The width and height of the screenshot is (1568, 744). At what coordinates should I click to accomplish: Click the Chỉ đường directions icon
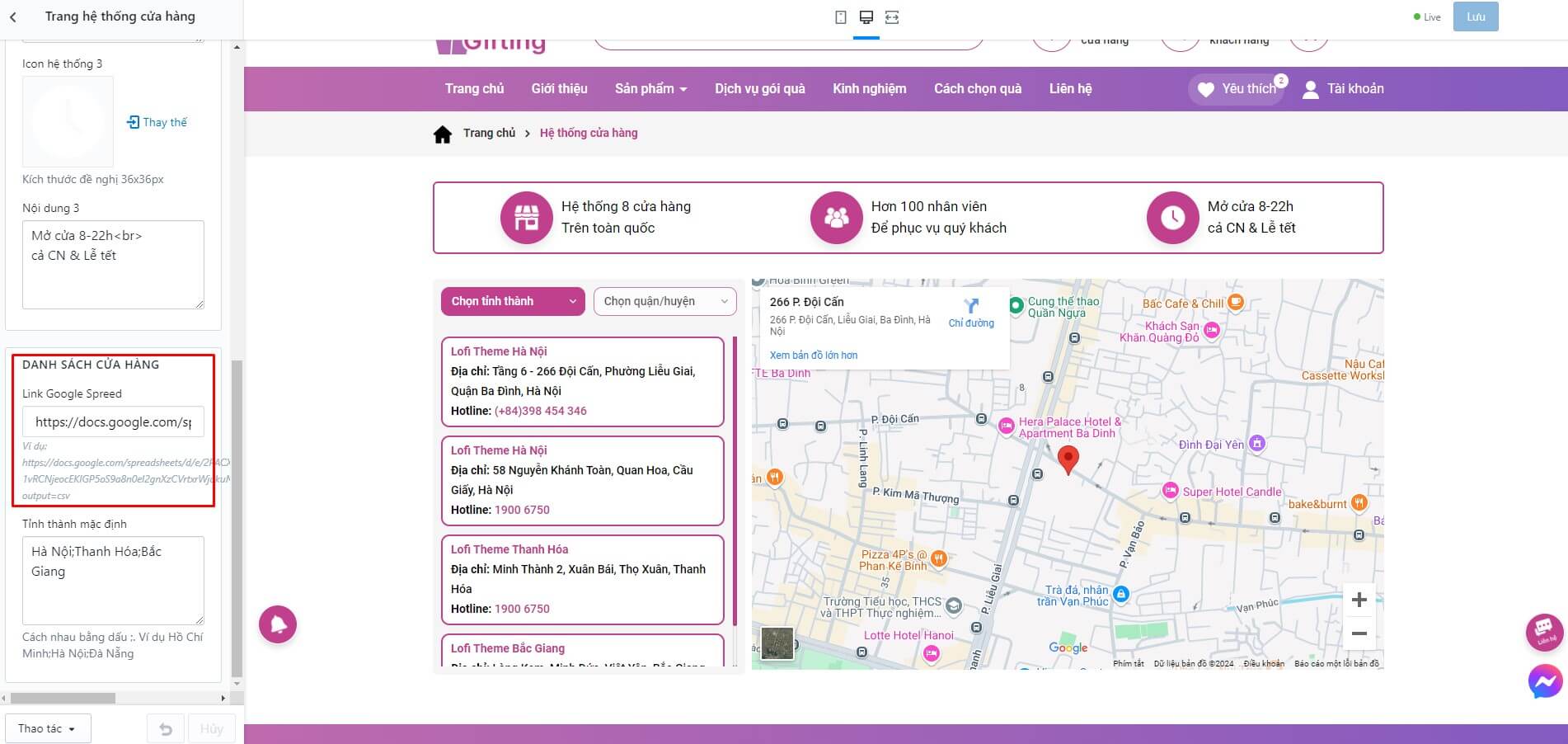tap(971, 306)
